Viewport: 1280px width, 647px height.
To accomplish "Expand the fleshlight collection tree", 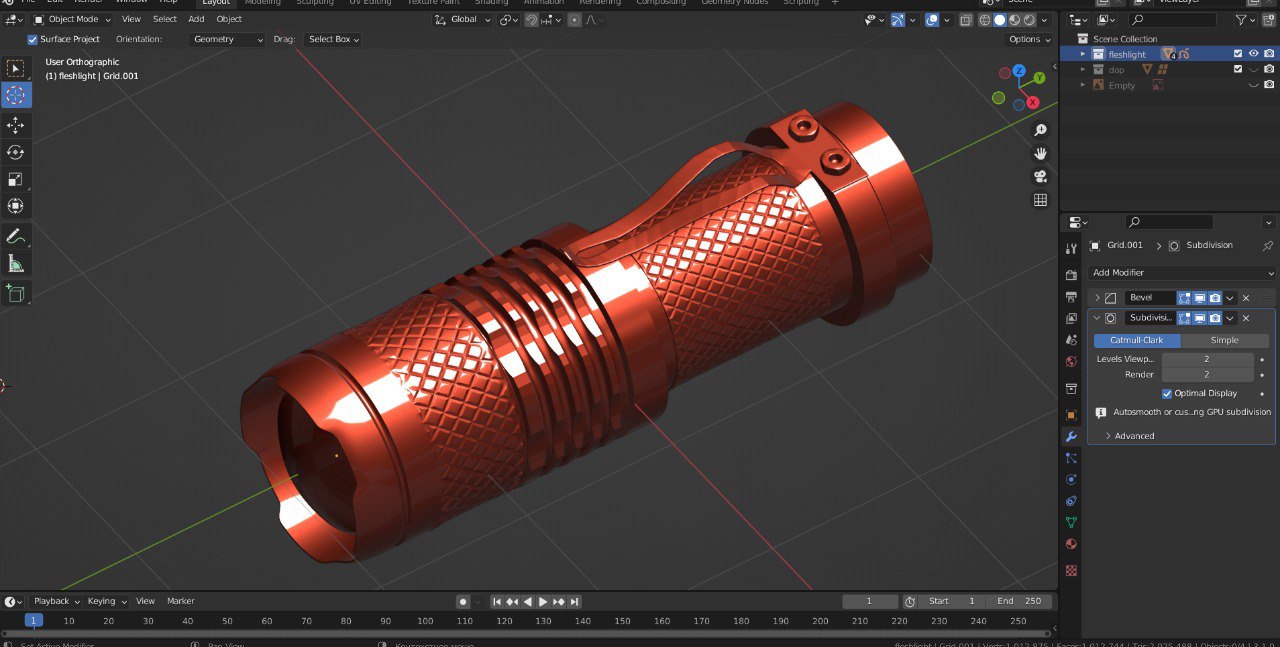I will click(x=1082, y=54).
